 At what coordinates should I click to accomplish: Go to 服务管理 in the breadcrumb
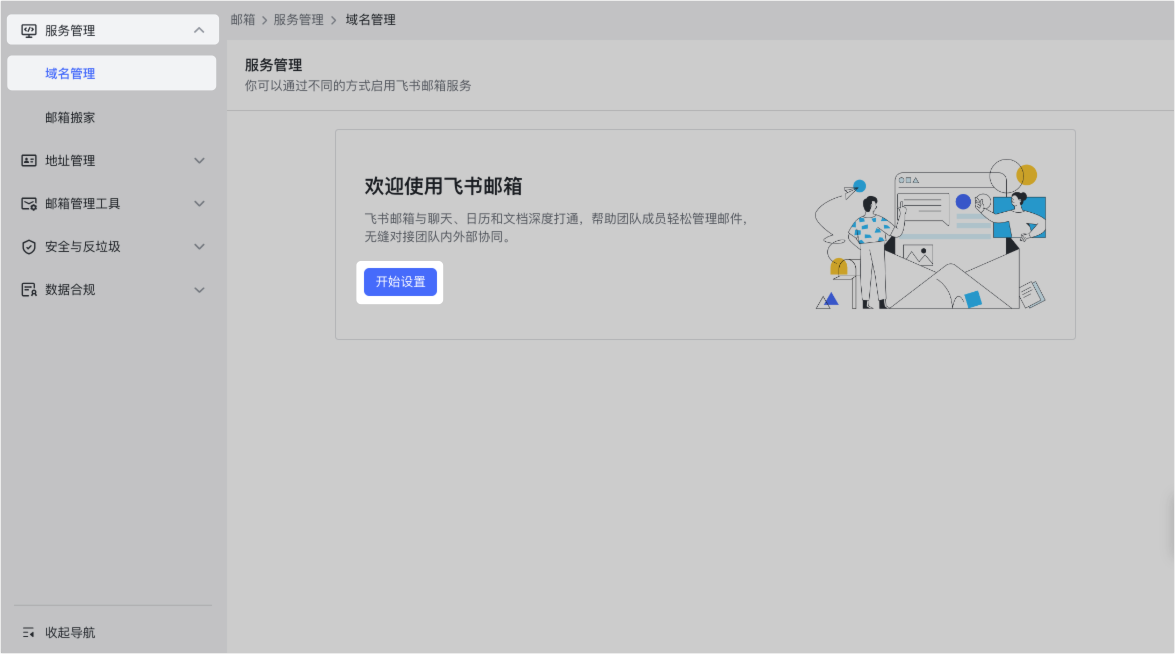coord(298,19)
